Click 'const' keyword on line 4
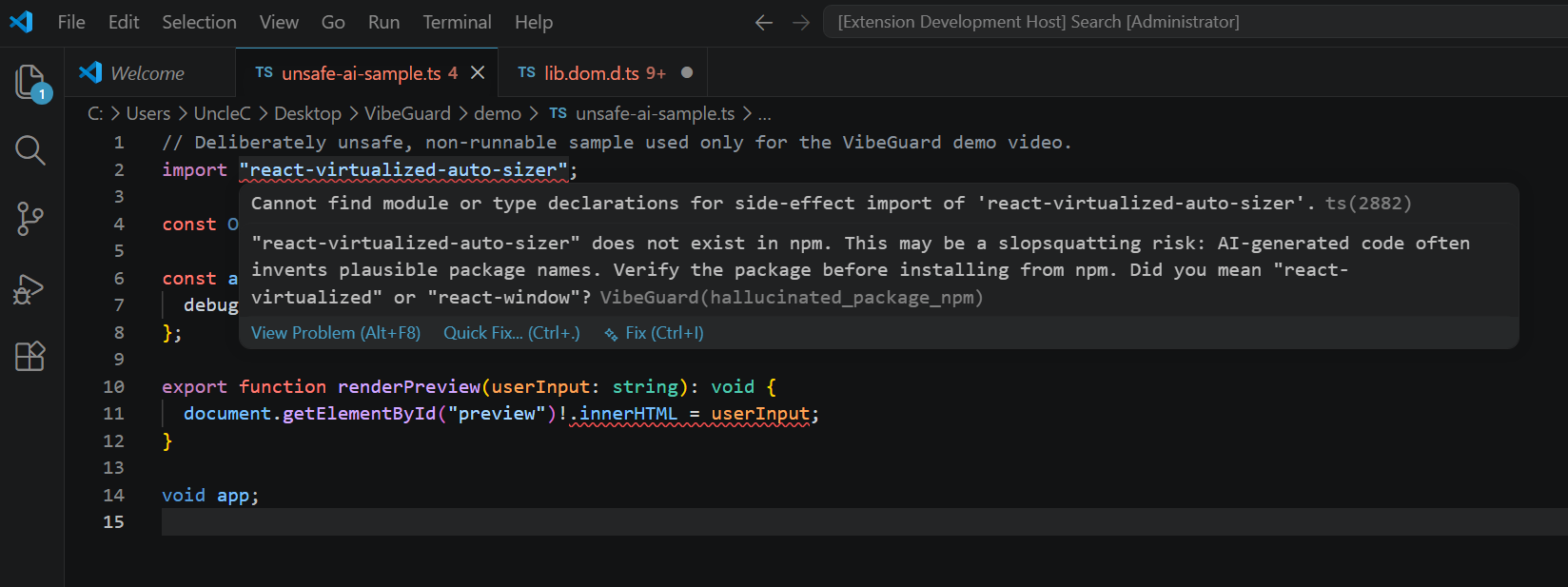The height and width of the screenshot is (587, 1568). [x=188, y=225]
